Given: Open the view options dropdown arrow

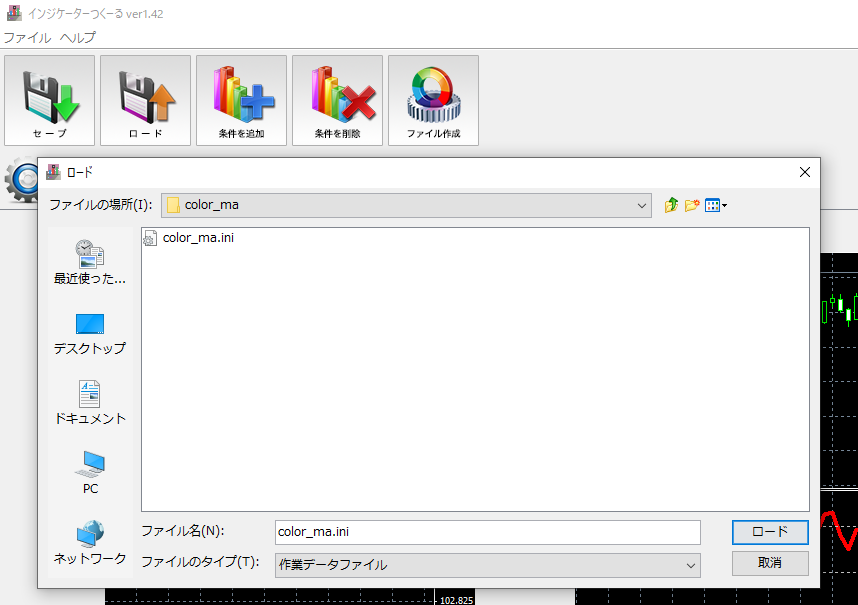Looking at the screenshot, I should point(722,205).
